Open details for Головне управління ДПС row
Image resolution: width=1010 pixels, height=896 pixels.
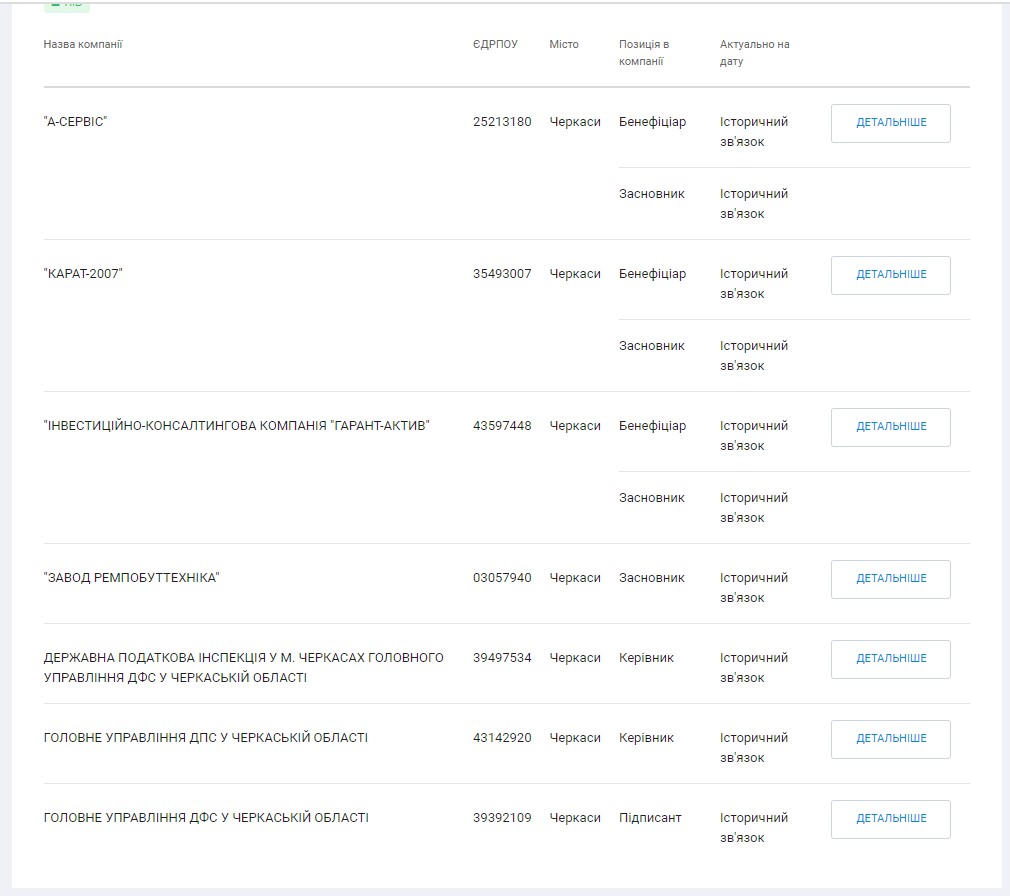tap(890, 739)
